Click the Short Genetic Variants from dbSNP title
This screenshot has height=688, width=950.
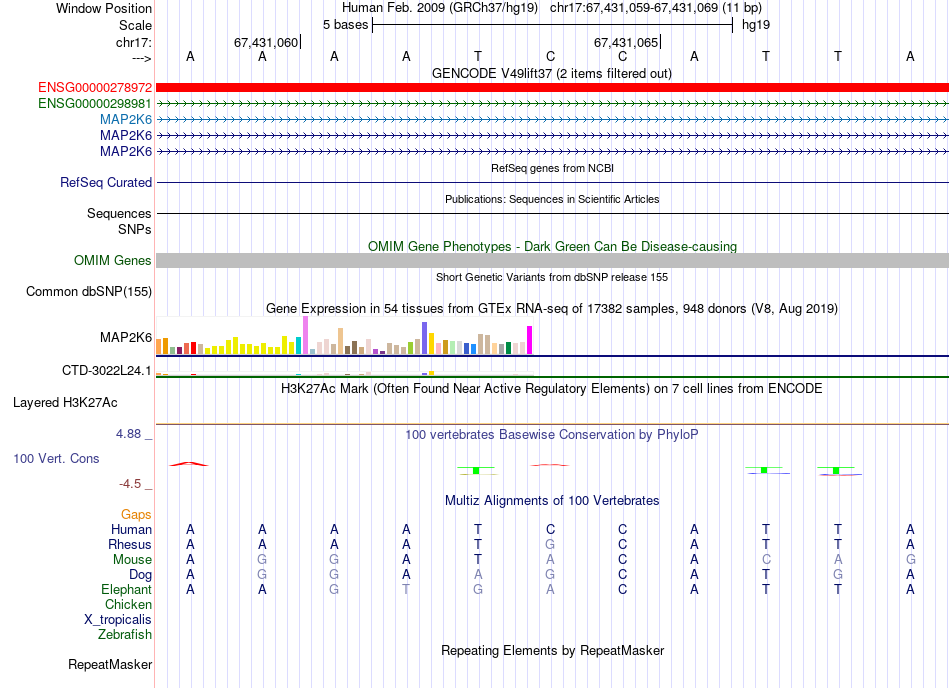pyautogui.click(x=552, y=277)
